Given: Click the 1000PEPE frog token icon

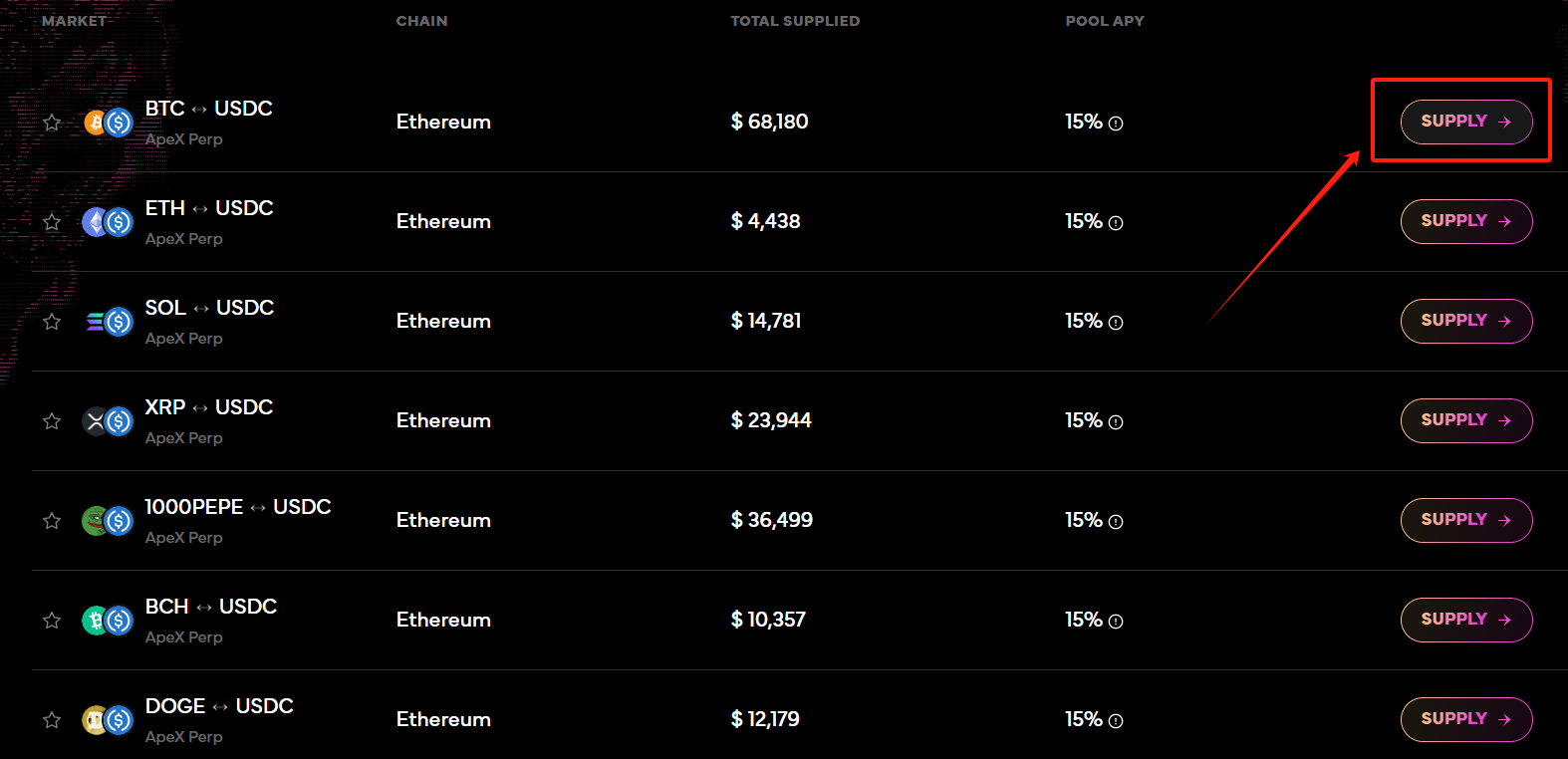Looking at the screenshot, I should point(96,521).
